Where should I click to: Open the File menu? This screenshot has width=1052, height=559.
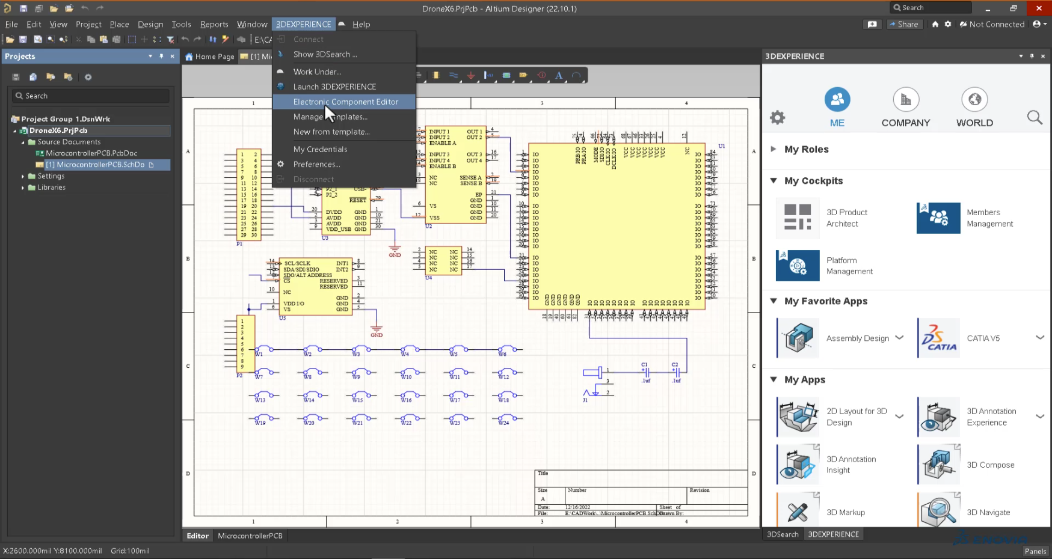(x=11, y=24)
